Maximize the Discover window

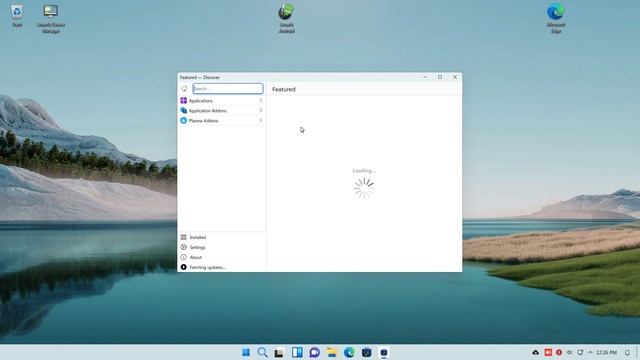[440, 77]
